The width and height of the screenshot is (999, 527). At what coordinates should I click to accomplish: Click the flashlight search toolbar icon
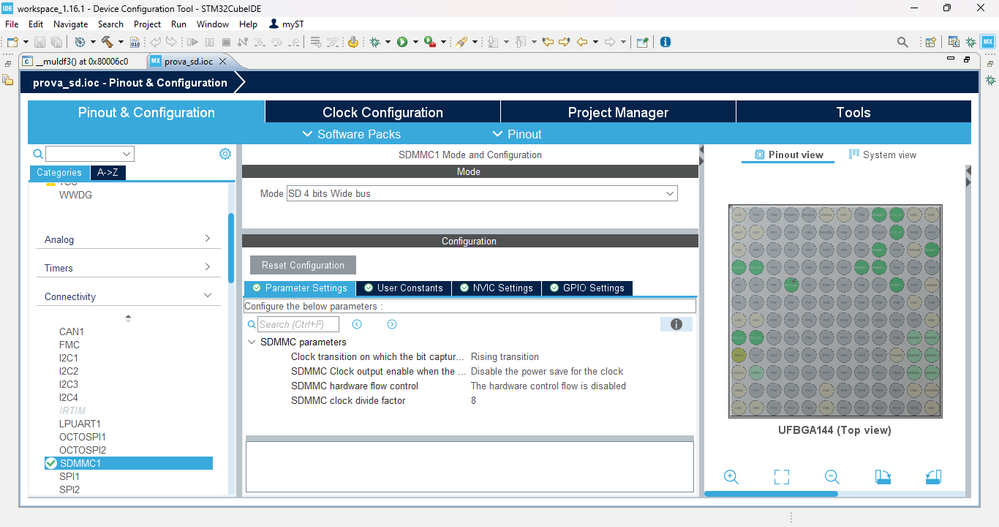461,42
